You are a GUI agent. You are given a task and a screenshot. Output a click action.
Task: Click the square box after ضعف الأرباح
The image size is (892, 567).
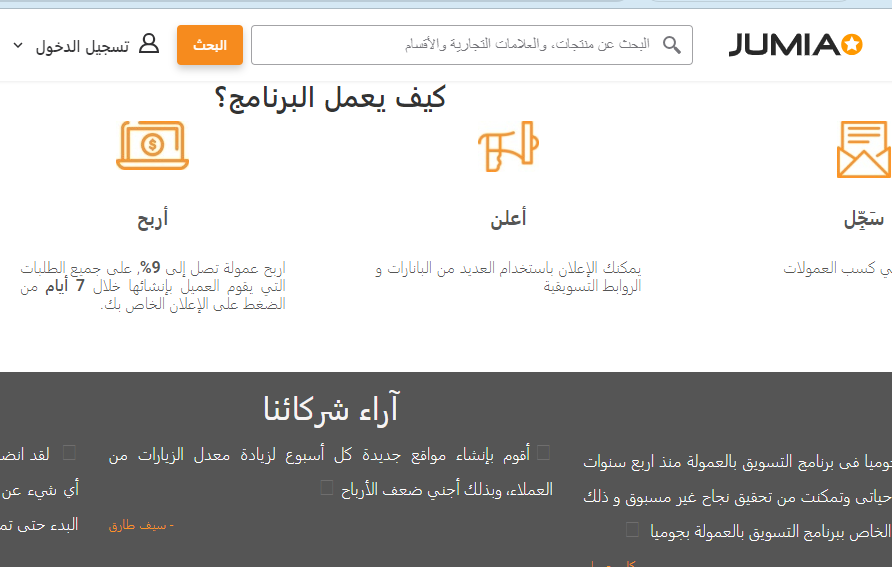326,487
